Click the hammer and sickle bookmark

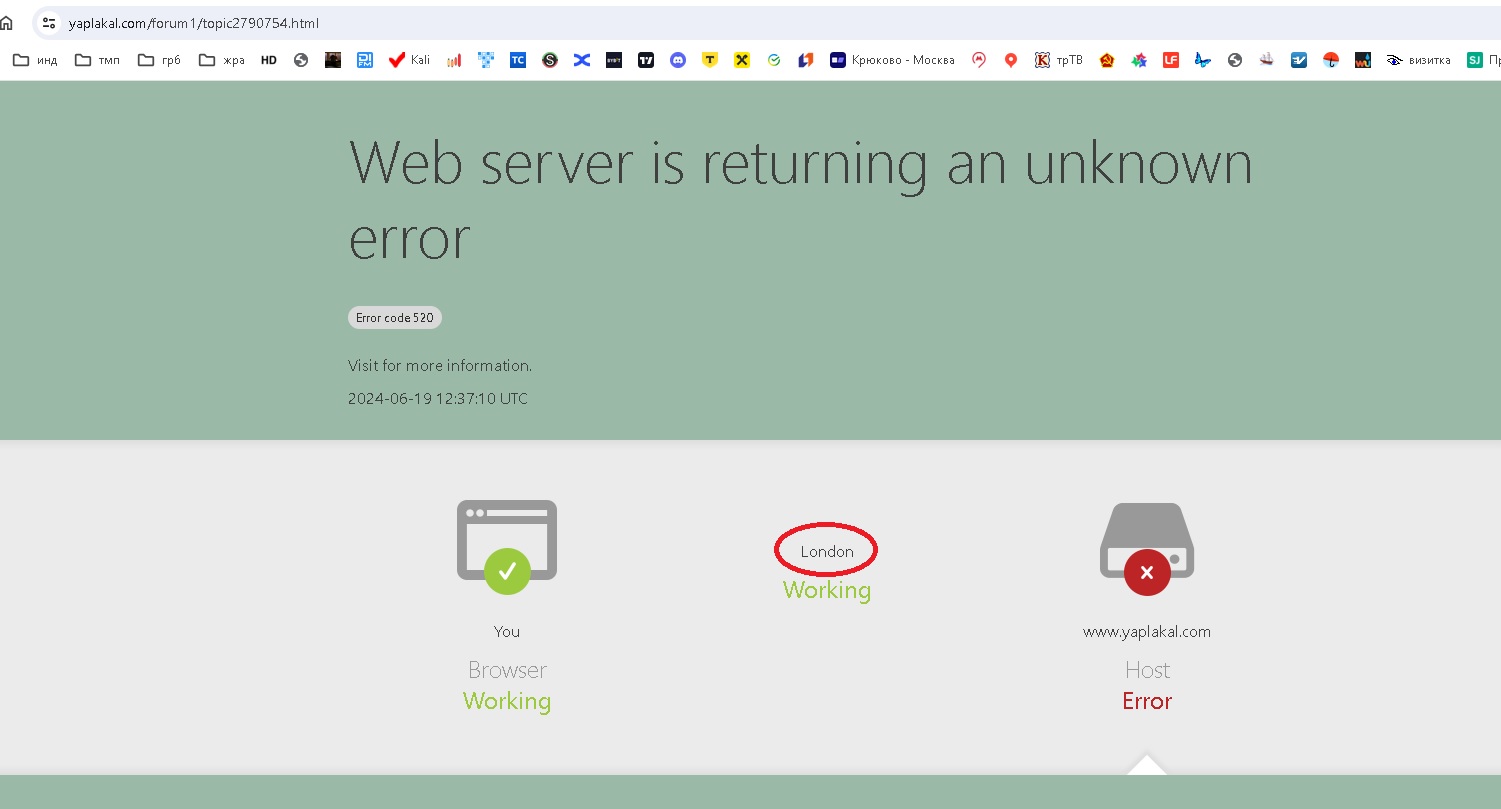click(x=1107, y=60)
